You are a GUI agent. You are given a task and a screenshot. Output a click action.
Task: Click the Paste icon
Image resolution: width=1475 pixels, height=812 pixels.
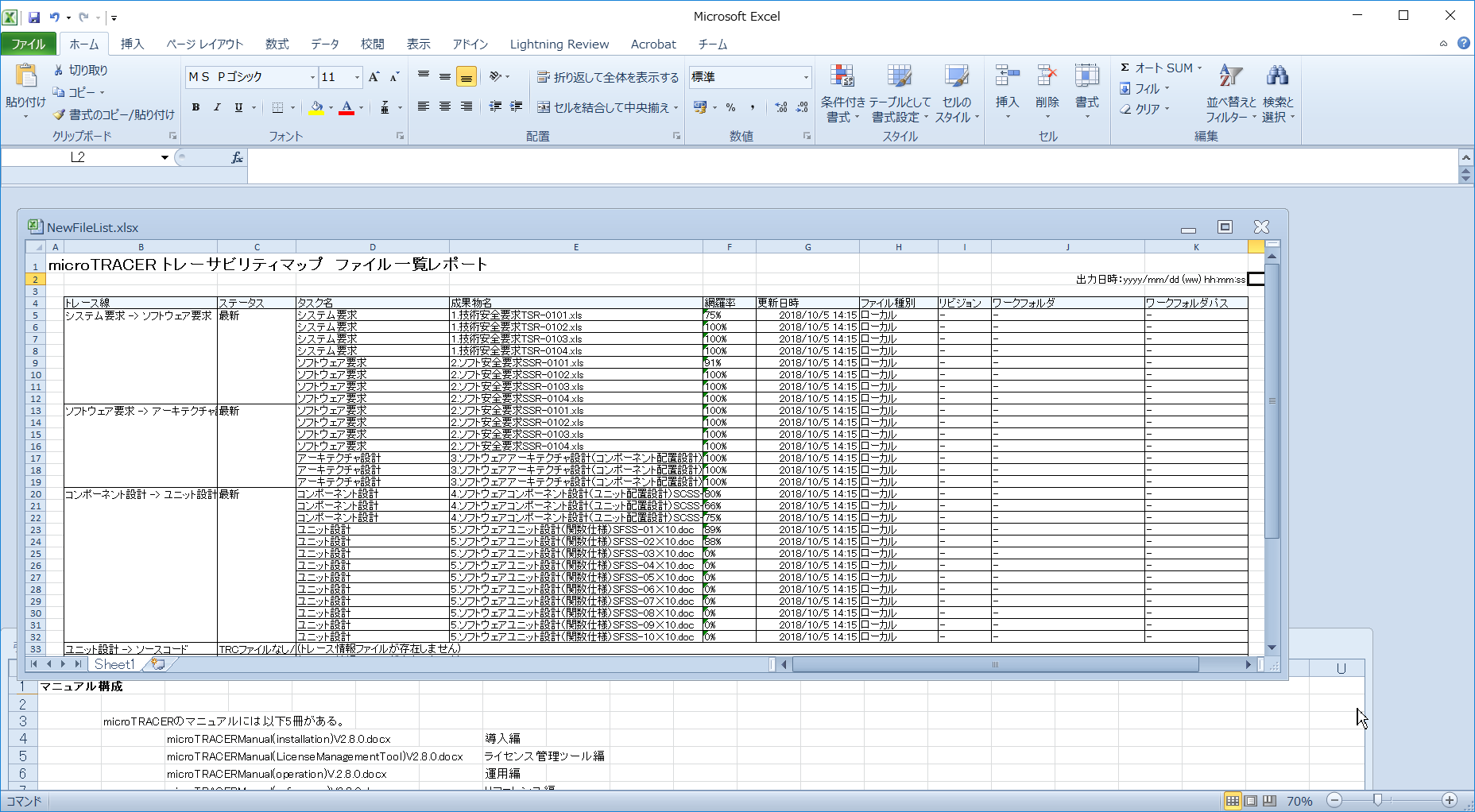point(25,76)
